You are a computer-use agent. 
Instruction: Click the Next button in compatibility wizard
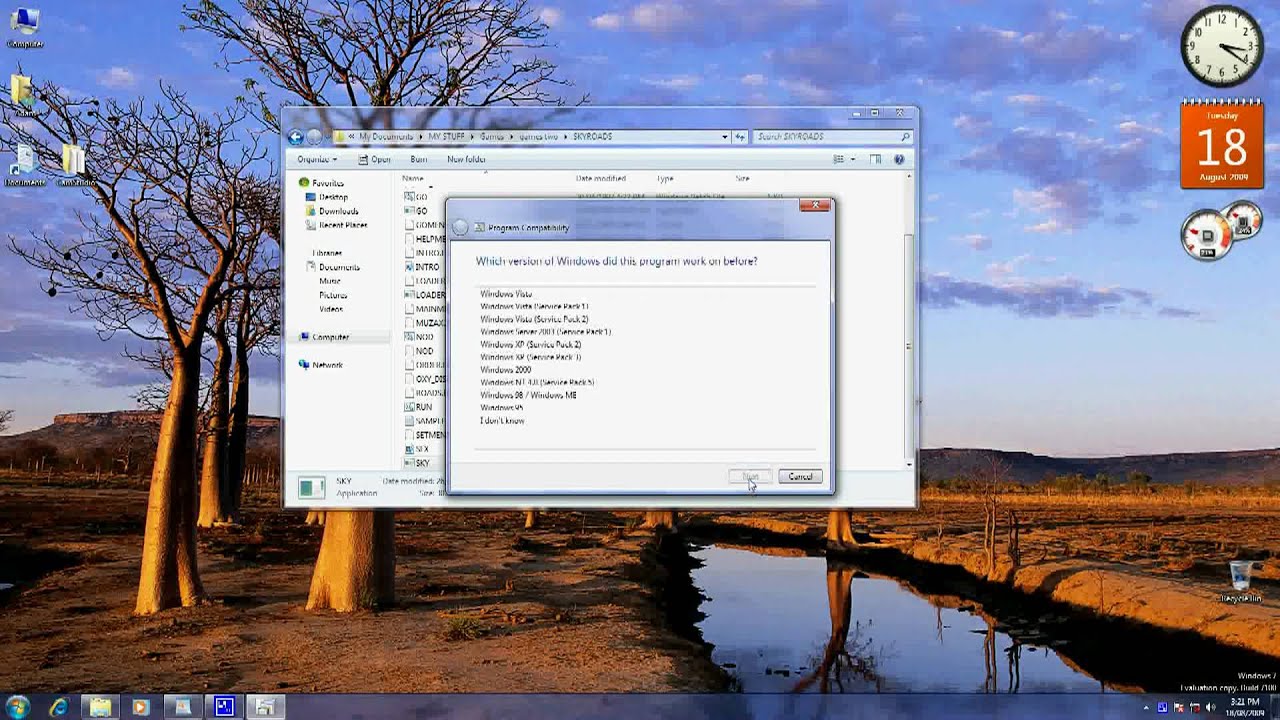(750, 477)
